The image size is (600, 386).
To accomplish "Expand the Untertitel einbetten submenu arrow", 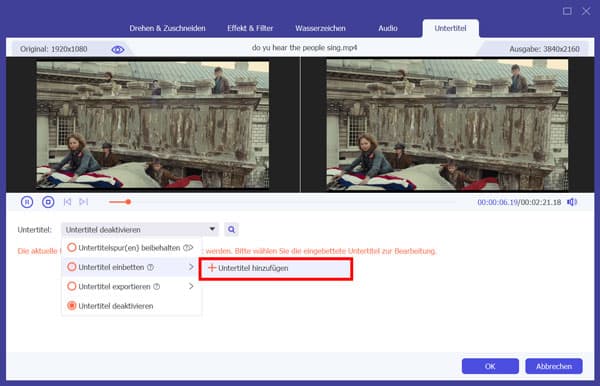I will [x=191, y=267].
